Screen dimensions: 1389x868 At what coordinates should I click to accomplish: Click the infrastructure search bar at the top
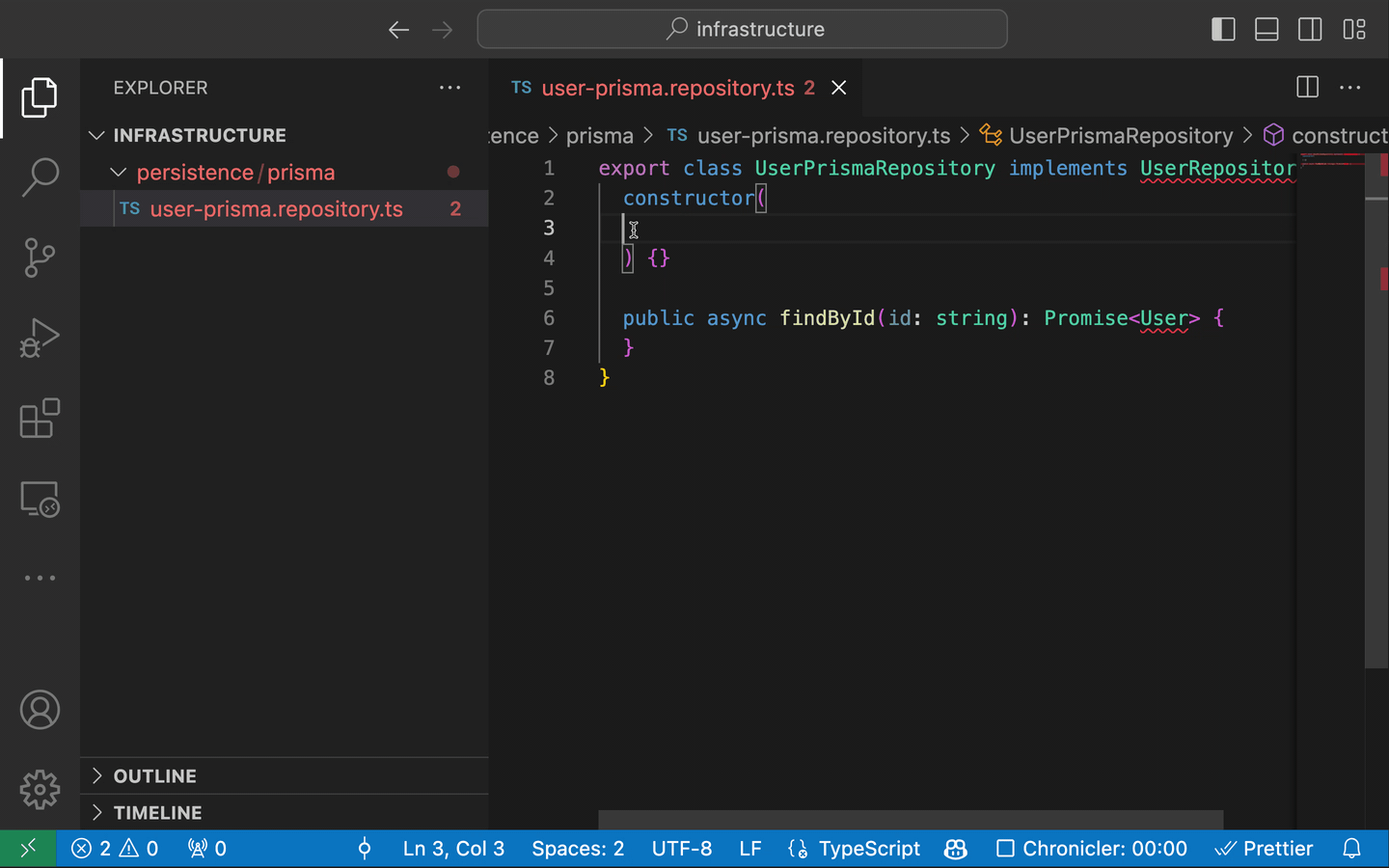coord(743,29)
